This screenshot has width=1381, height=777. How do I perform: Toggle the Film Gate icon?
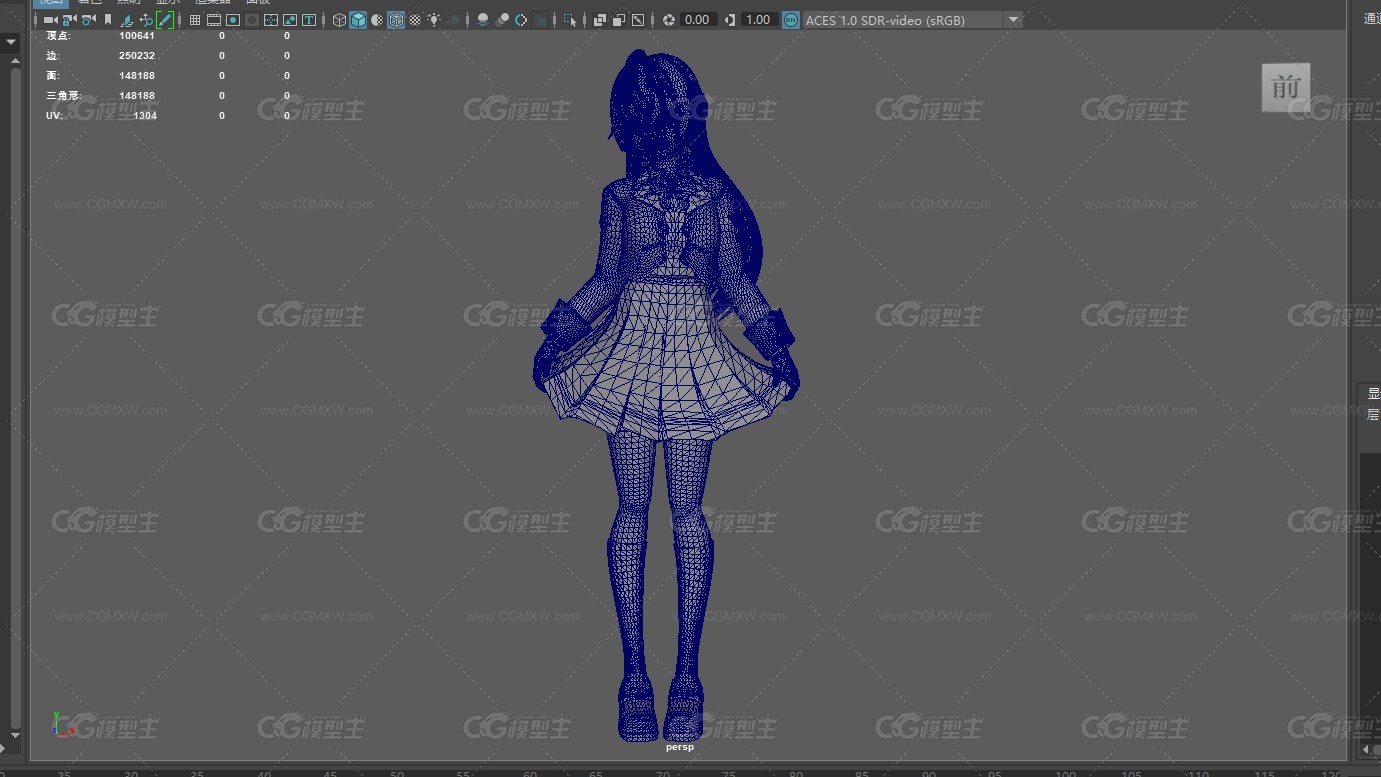214,20
